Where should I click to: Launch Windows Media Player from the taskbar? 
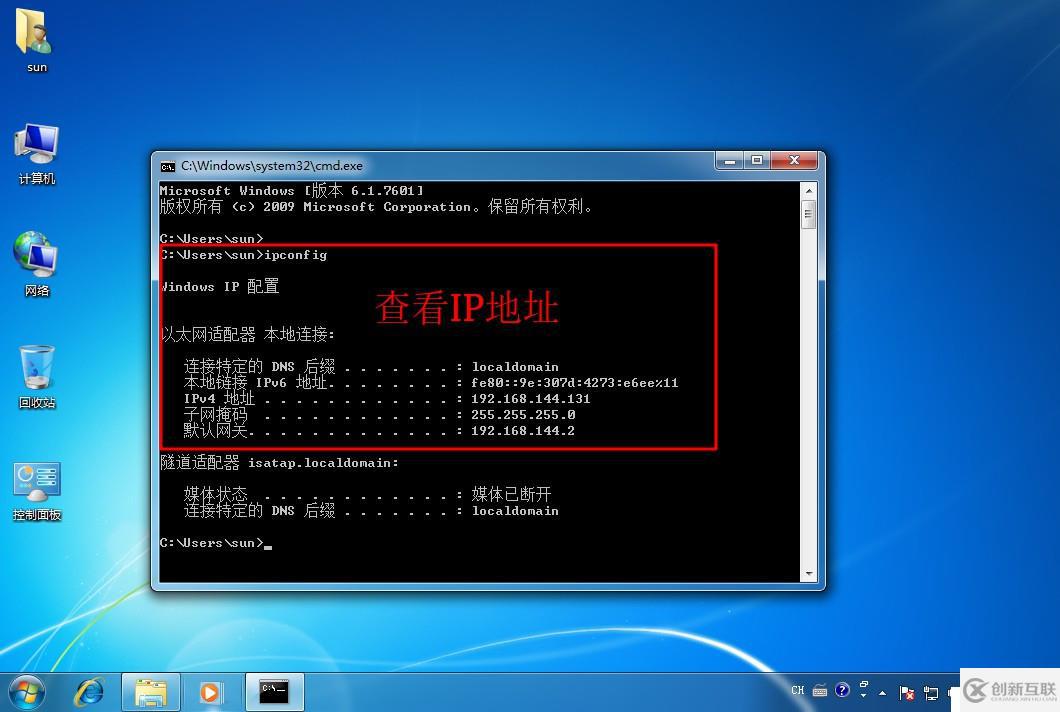coord(210,691)
